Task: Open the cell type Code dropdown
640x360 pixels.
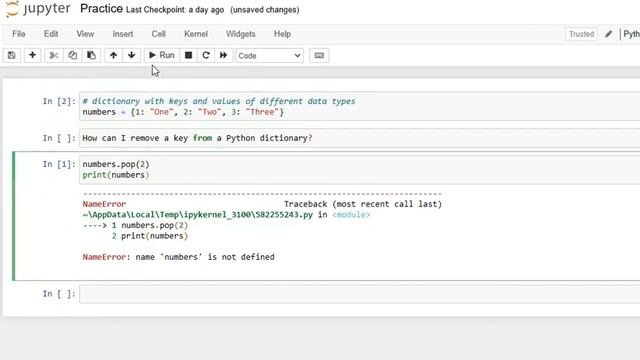Action: tap(269, 56)
